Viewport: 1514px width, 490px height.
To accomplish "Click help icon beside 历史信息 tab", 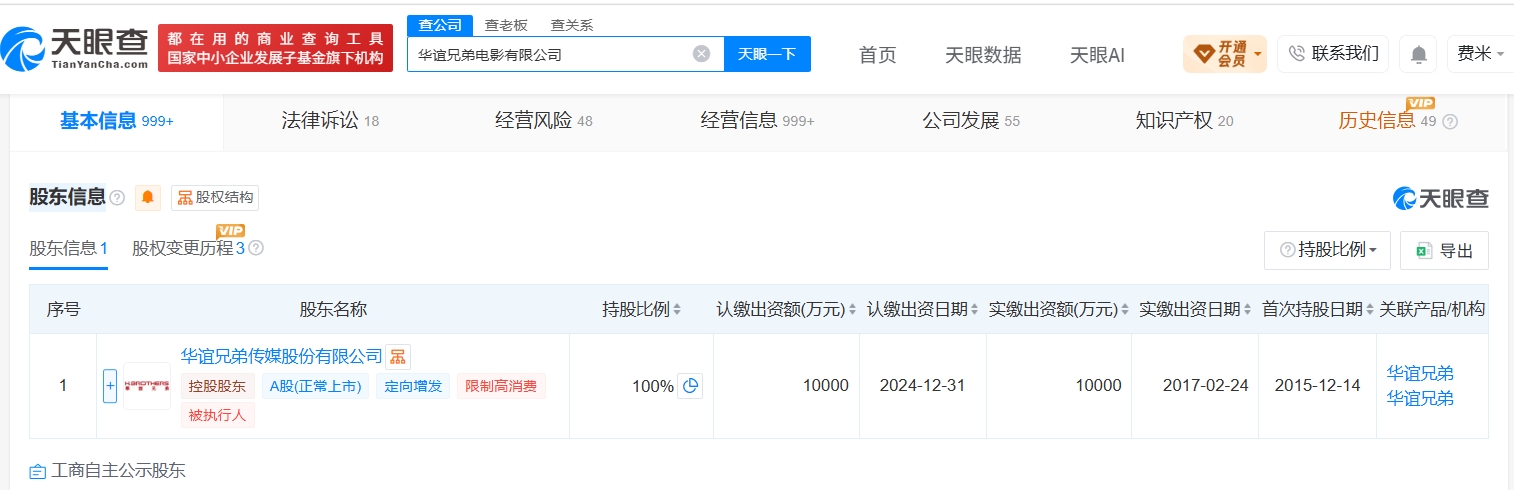I will [1450, 122].
